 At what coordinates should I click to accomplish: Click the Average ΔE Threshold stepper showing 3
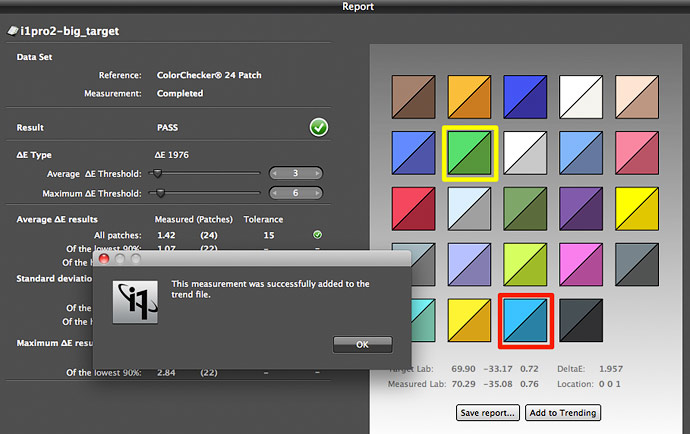pos(296,174)
